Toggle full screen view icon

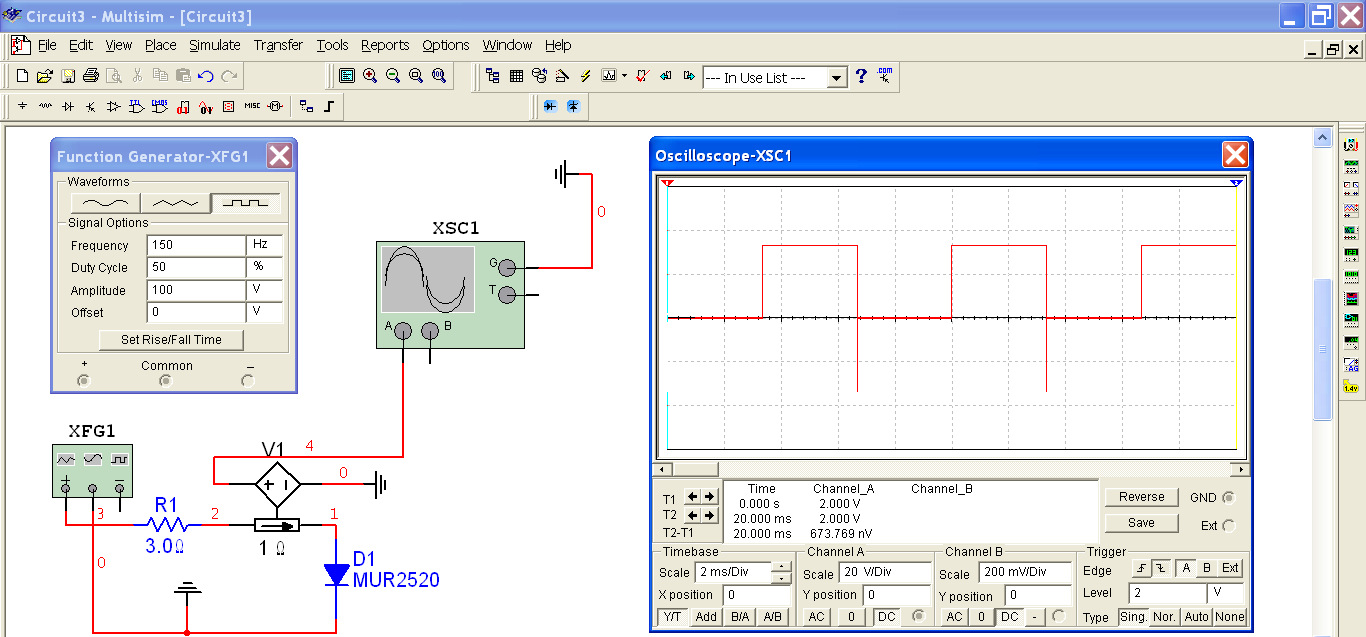click(347, 76)
